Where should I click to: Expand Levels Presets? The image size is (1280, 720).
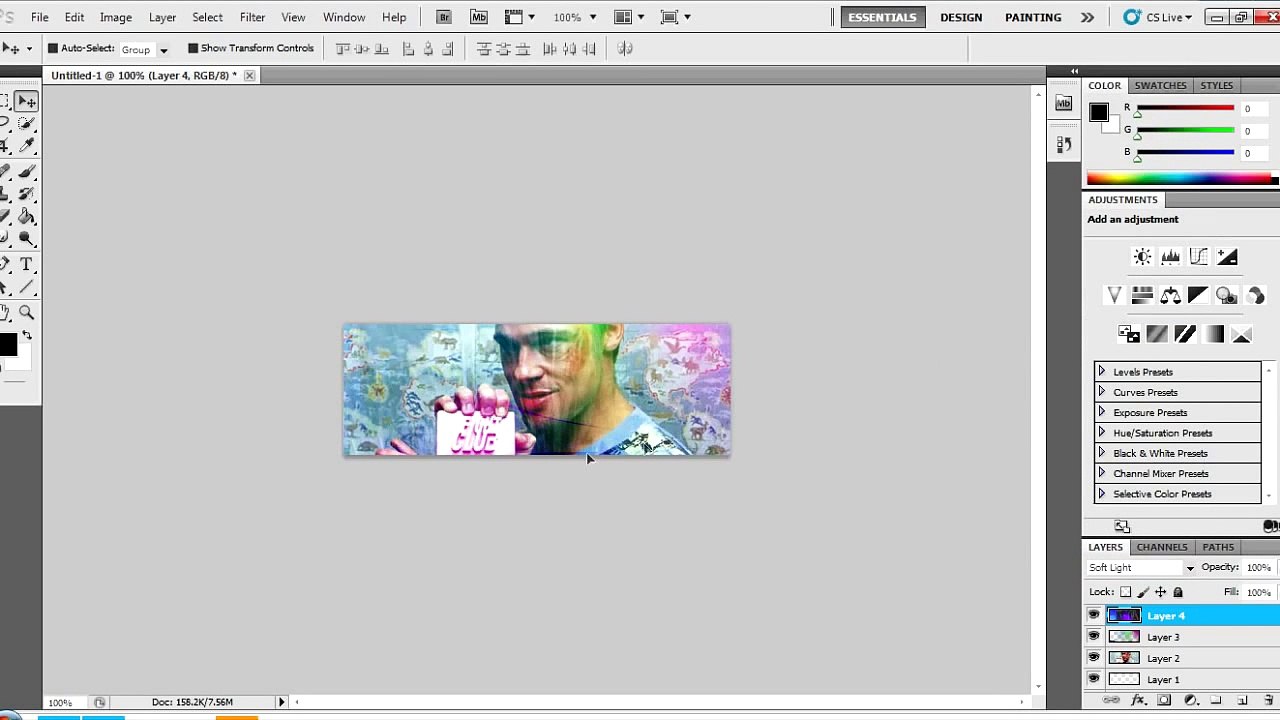[1102, 372]
